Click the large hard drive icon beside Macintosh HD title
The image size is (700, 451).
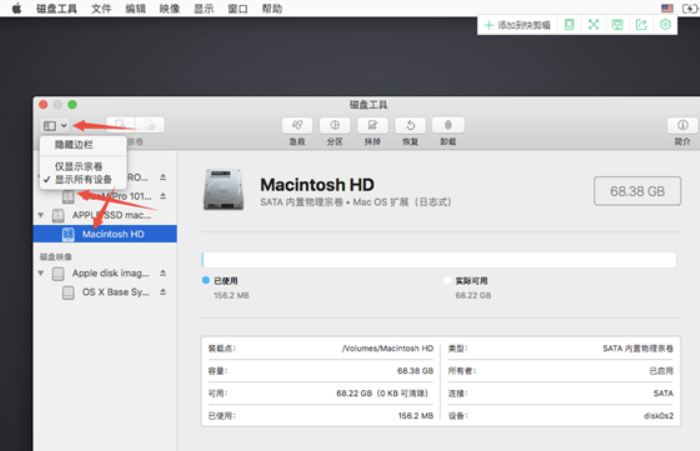point(224,189)
